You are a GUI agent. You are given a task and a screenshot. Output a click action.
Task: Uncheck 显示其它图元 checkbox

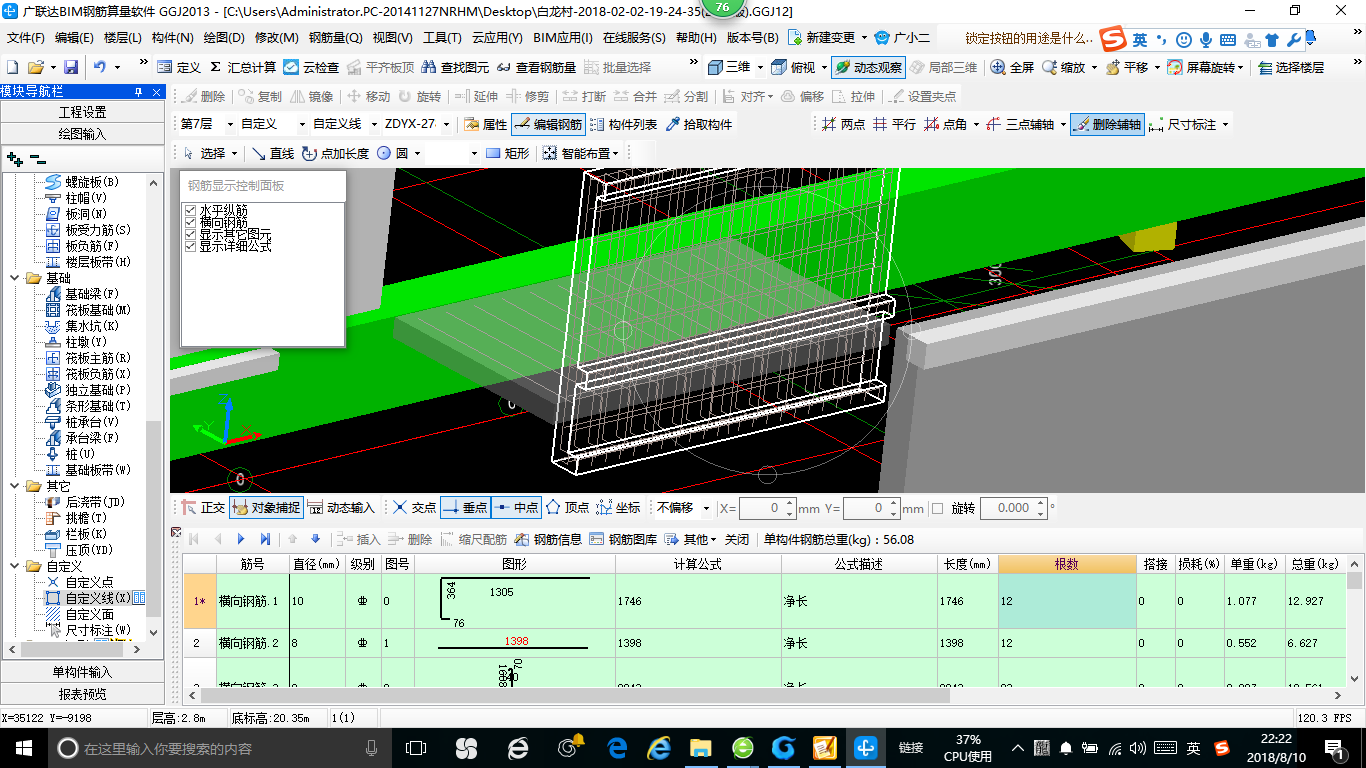tap(190, 234)
